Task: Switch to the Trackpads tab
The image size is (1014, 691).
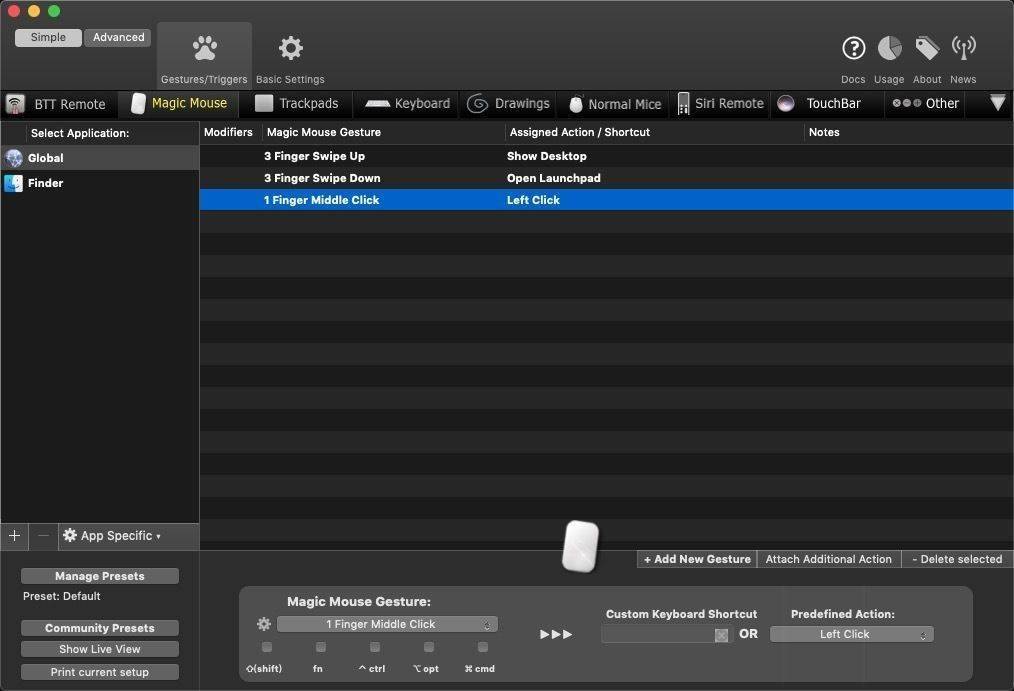Action: (297, 103)
